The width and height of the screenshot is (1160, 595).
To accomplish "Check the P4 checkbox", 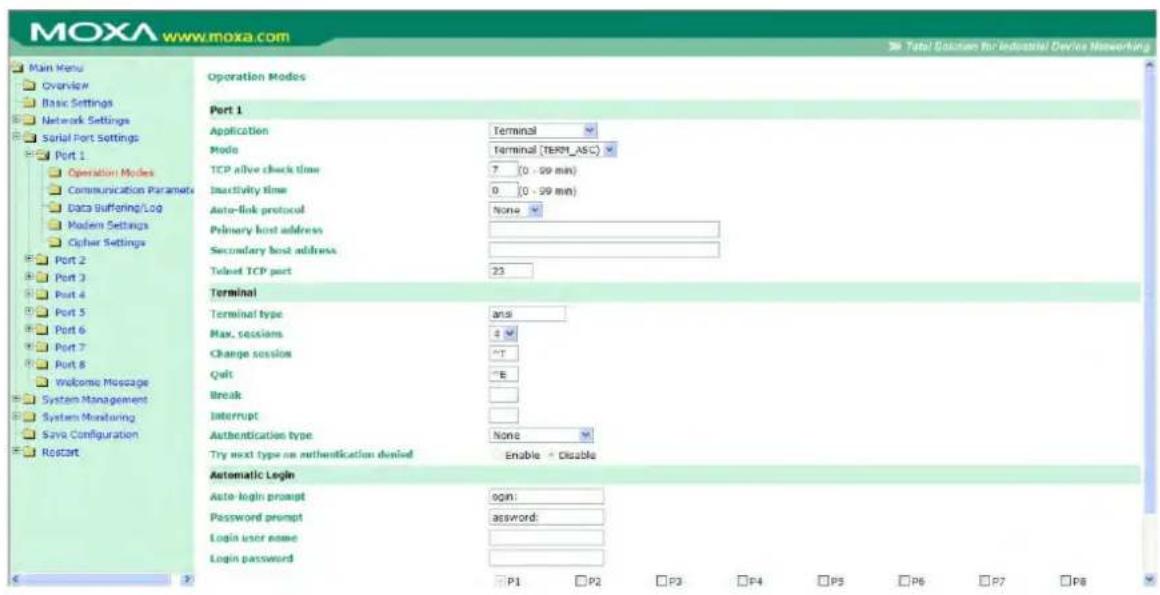I will (742, 582).
